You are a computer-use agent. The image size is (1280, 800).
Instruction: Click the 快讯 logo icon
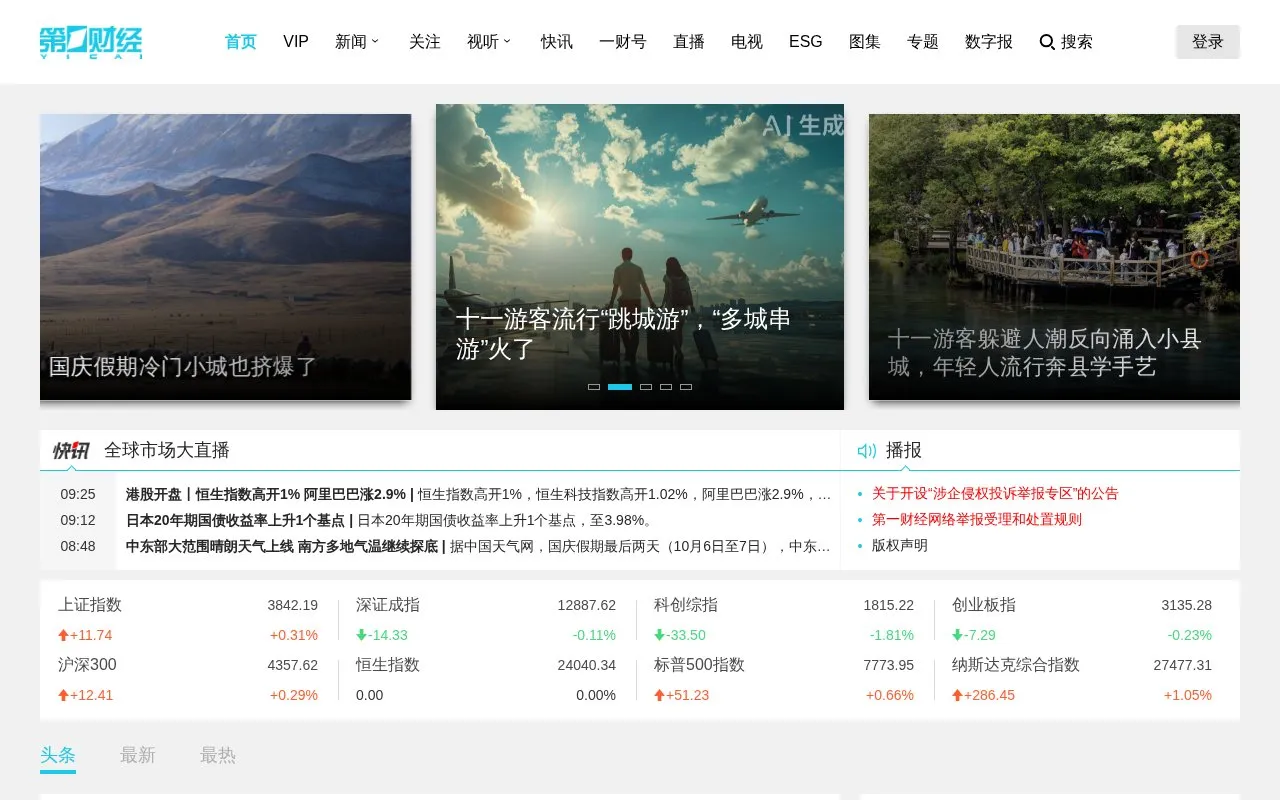[71, 450]
